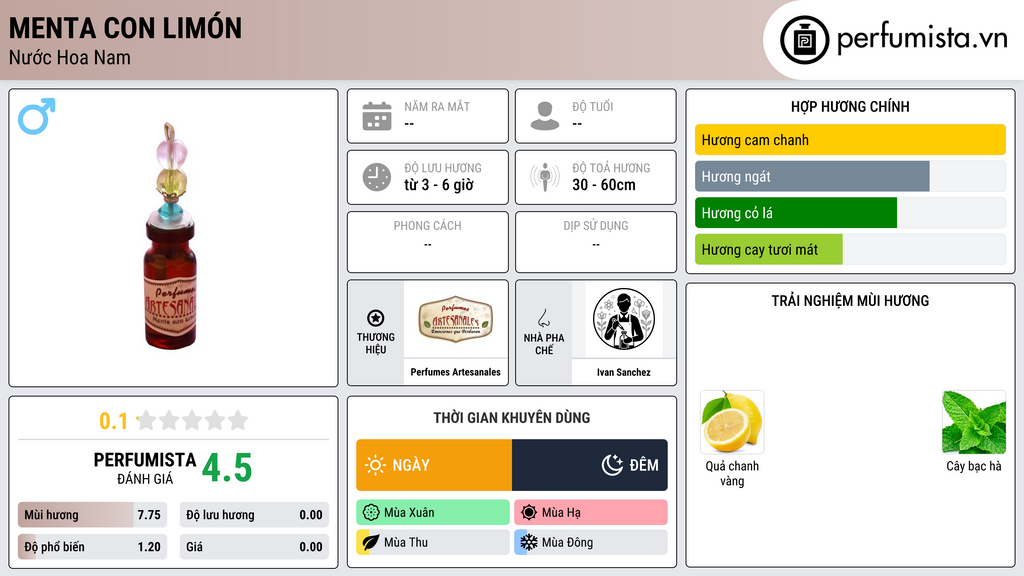The height and width of the screenshot is (576, 1024).
Task: Click the Mùa Đông season bar
Action: [591, 542]
